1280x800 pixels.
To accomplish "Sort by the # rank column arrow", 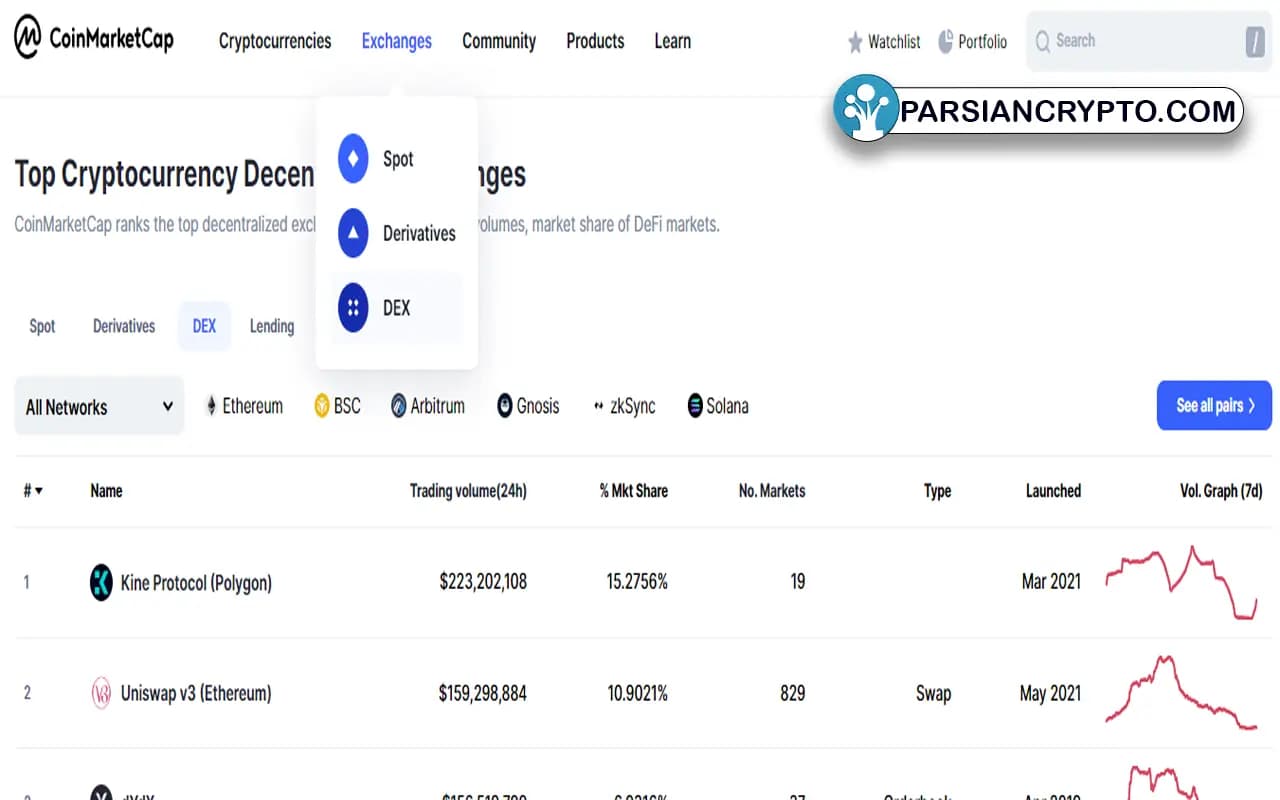I will coord(39,491).
